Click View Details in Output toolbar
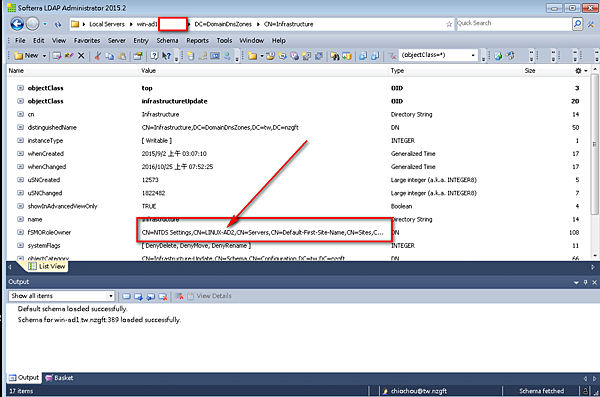 click(210, 296)
